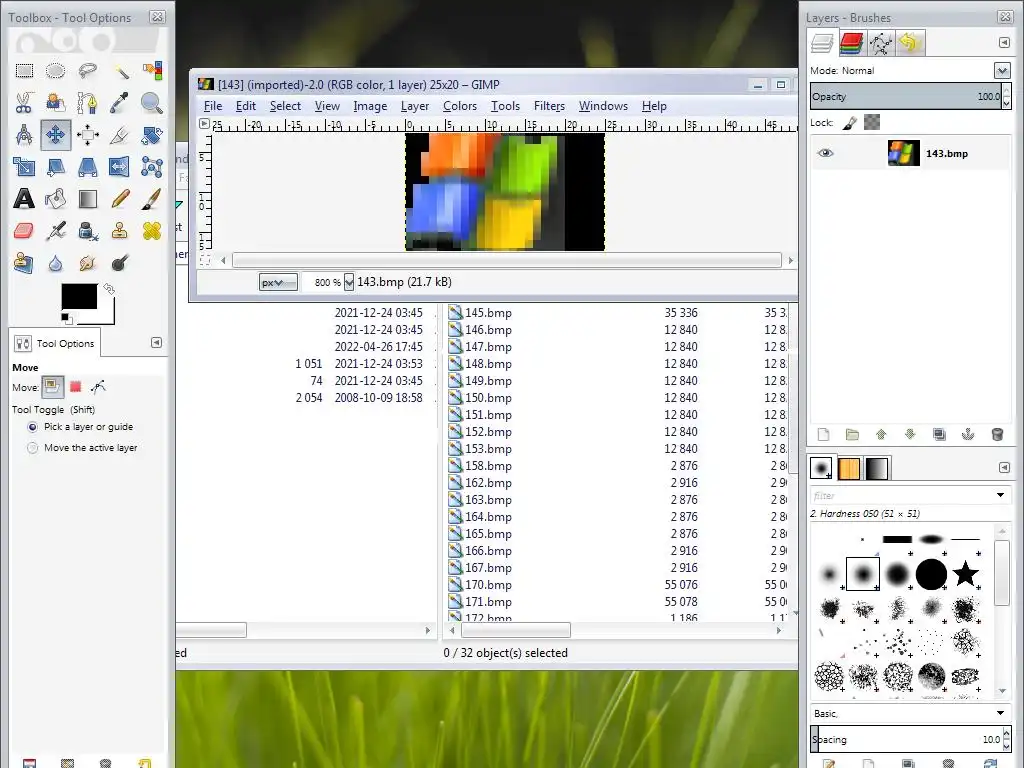1024x768 pixels.
Task: Swap foreground and background colors arrow
Action: coord(109,288)
